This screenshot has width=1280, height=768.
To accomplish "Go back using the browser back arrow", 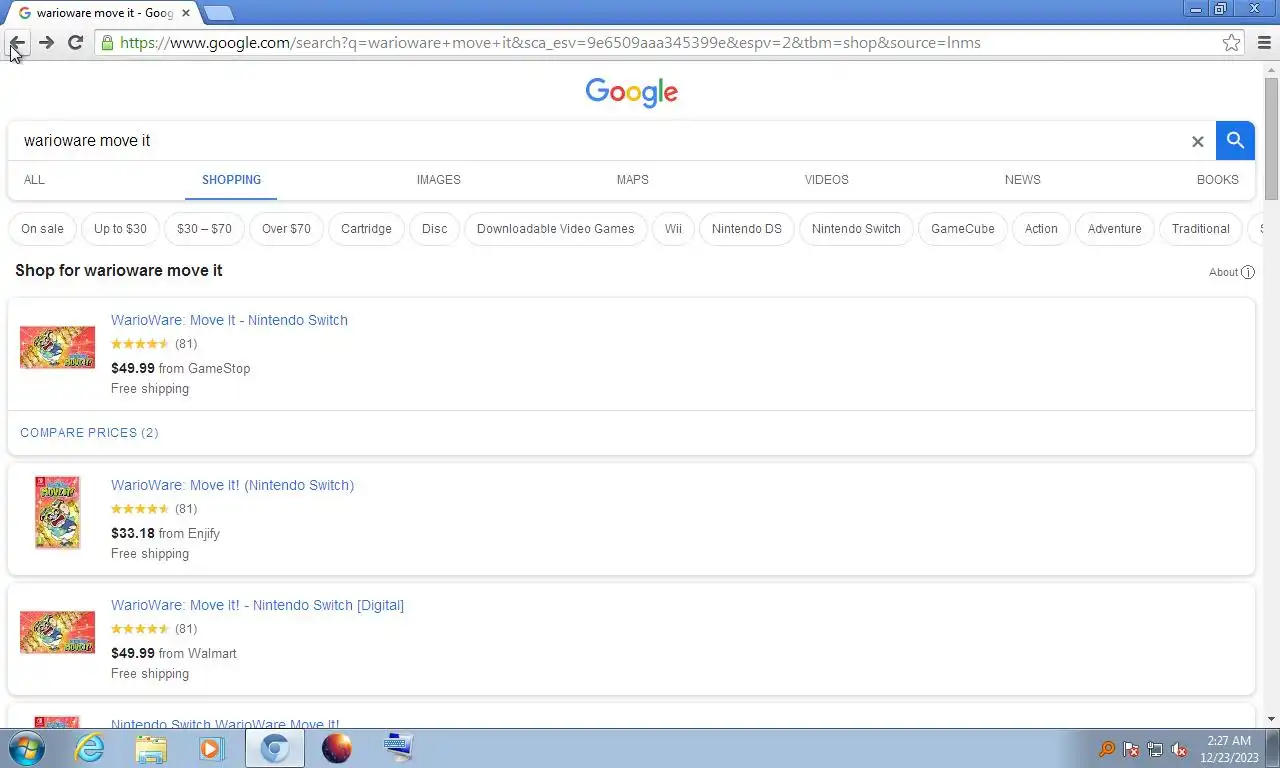I will point(17,42).
